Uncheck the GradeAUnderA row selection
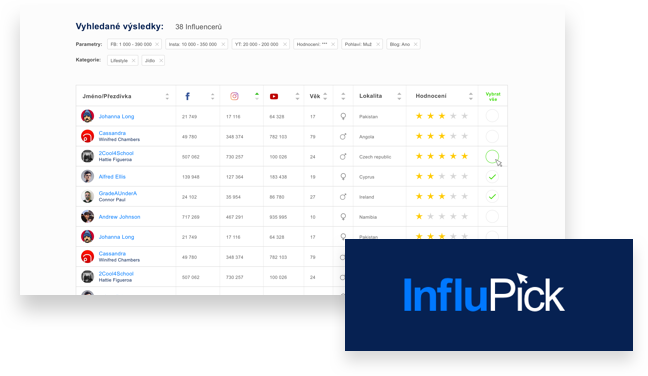 (492, 196)
